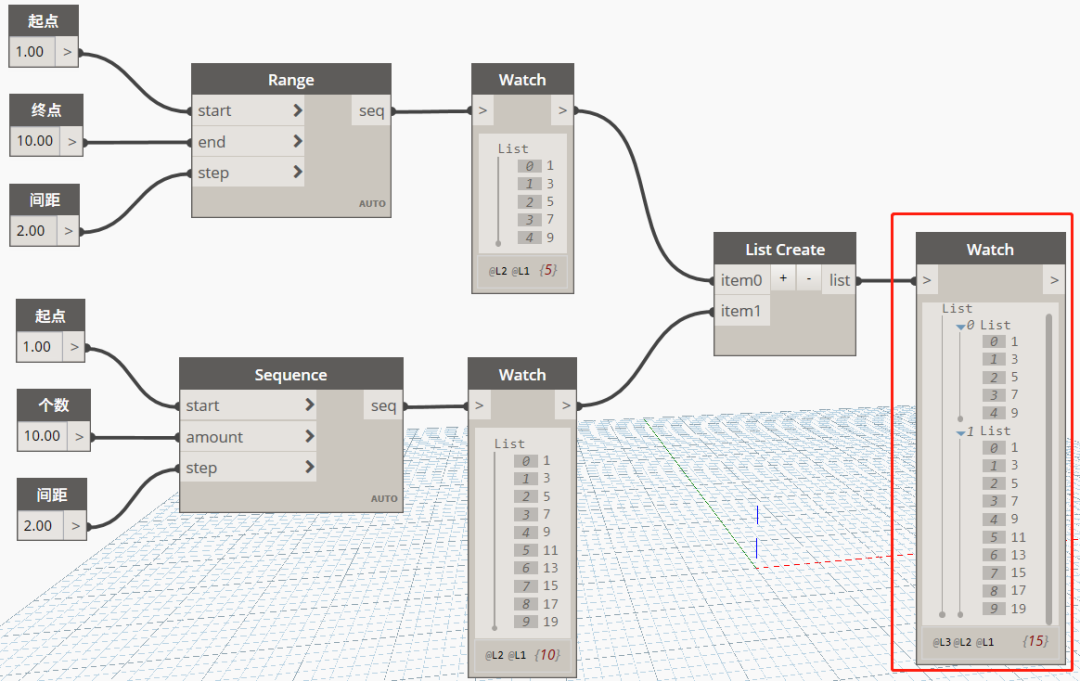Viewport: 1080px width, 681px height.
Task: Click the Sequence node amount port chevron
Action: click(x=309, y=436)
